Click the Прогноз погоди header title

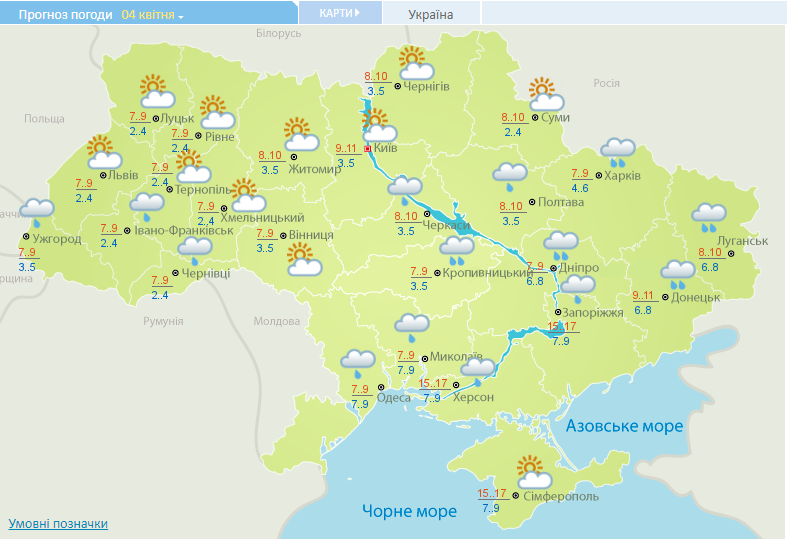[56, 15]
